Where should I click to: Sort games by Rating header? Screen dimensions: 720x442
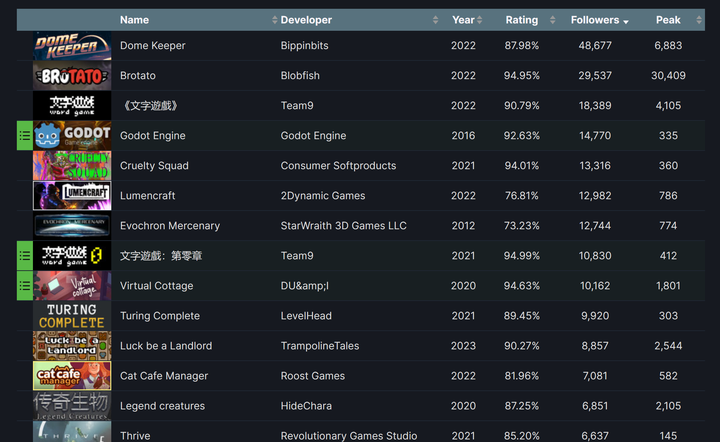521,20
